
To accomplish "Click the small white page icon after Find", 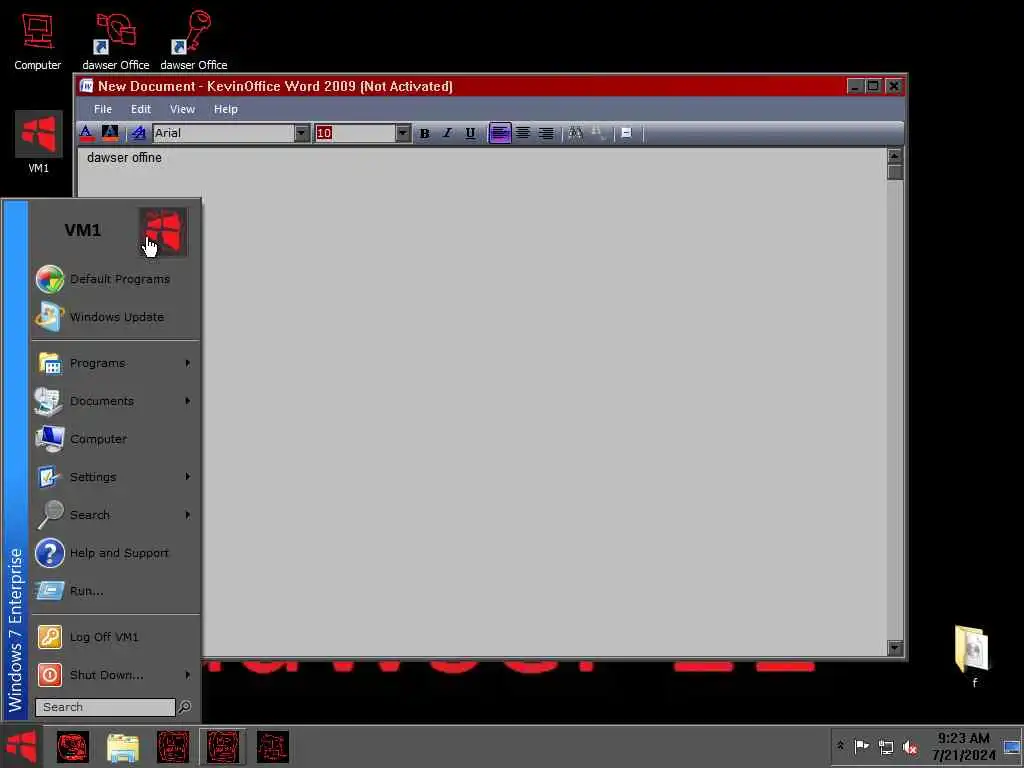I will click(x=626, y=133).
